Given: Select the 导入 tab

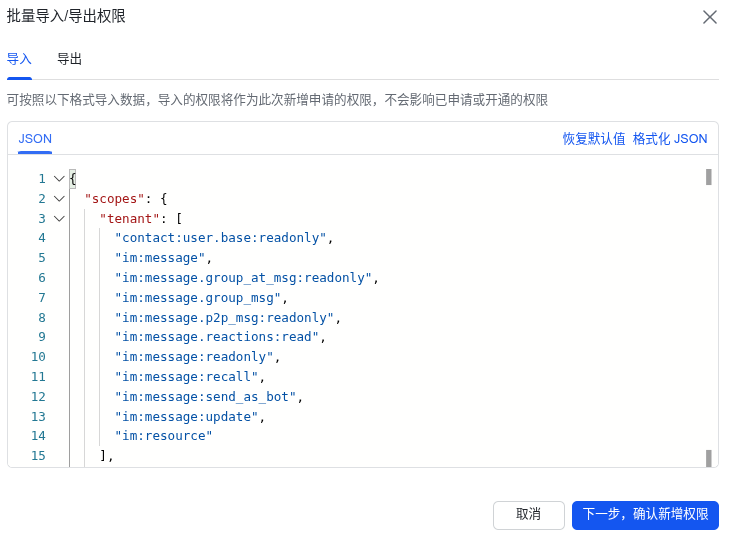Looking at the screenshot, I should (x=19, y=59).
